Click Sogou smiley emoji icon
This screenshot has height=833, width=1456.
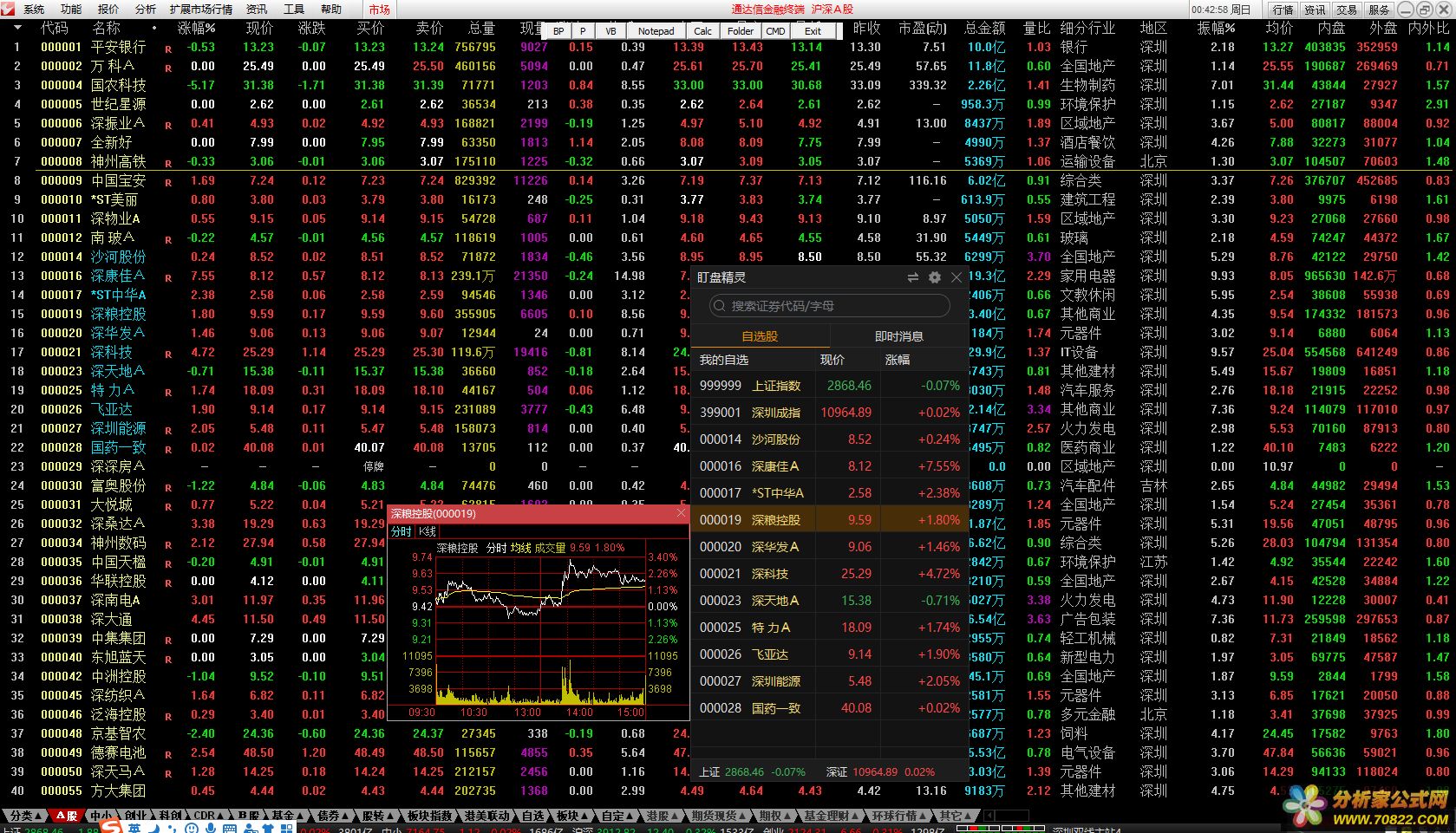coord(192,828)
